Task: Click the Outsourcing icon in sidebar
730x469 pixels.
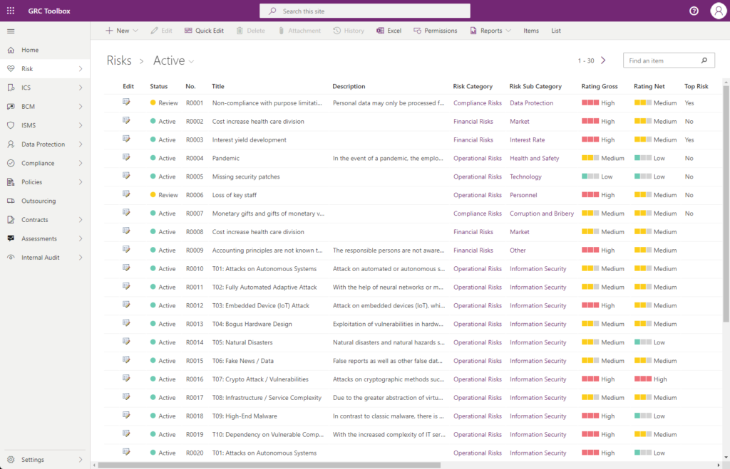Action: pyautogui.click(x=11, y=201)
